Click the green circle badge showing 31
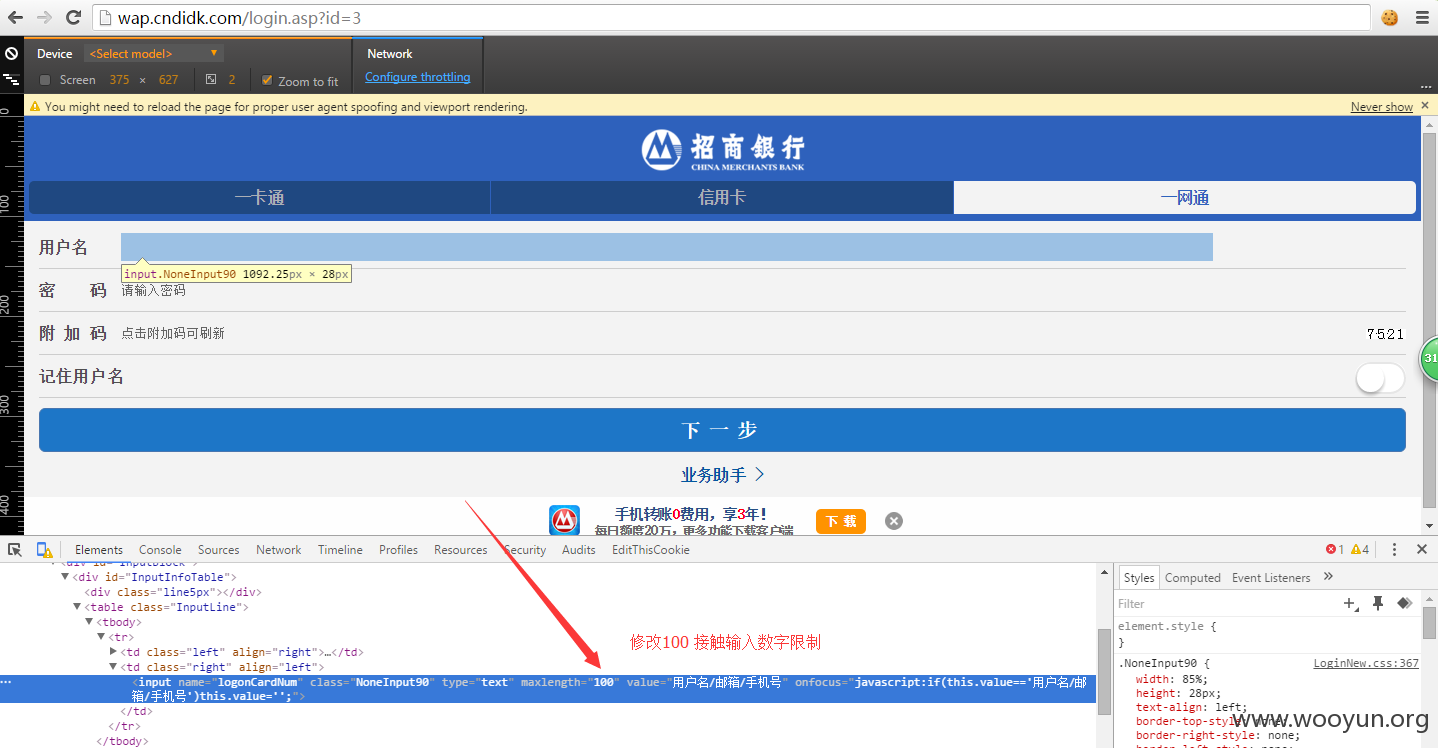The image size is (1438, 748). pyautogui.click(x=1429, y=359)
